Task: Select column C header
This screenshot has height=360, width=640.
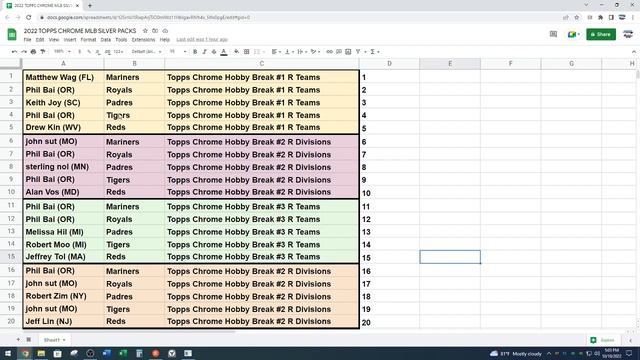Action: tap(262, 64)
